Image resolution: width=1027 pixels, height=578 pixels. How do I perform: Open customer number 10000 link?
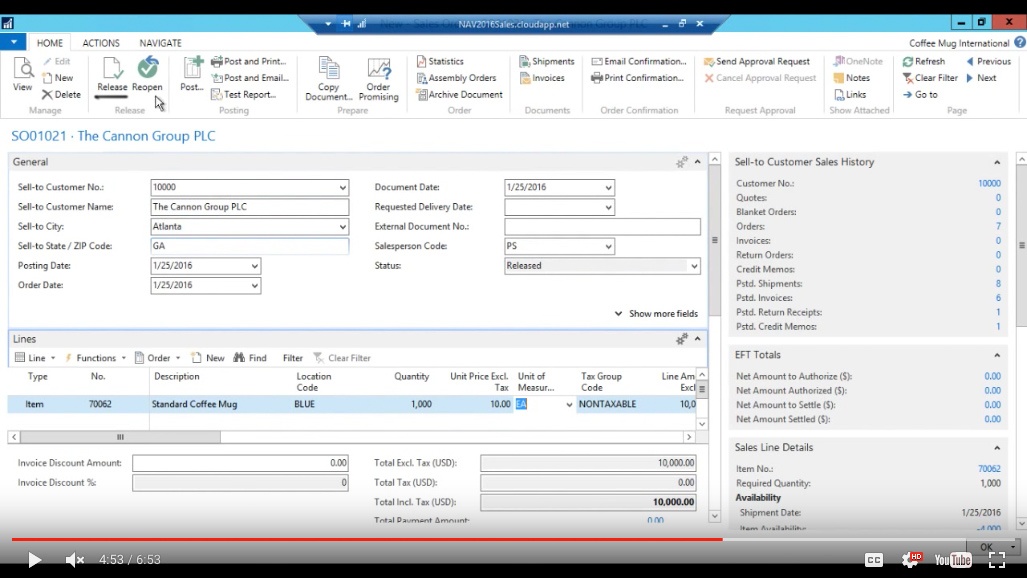click(989, 183)
